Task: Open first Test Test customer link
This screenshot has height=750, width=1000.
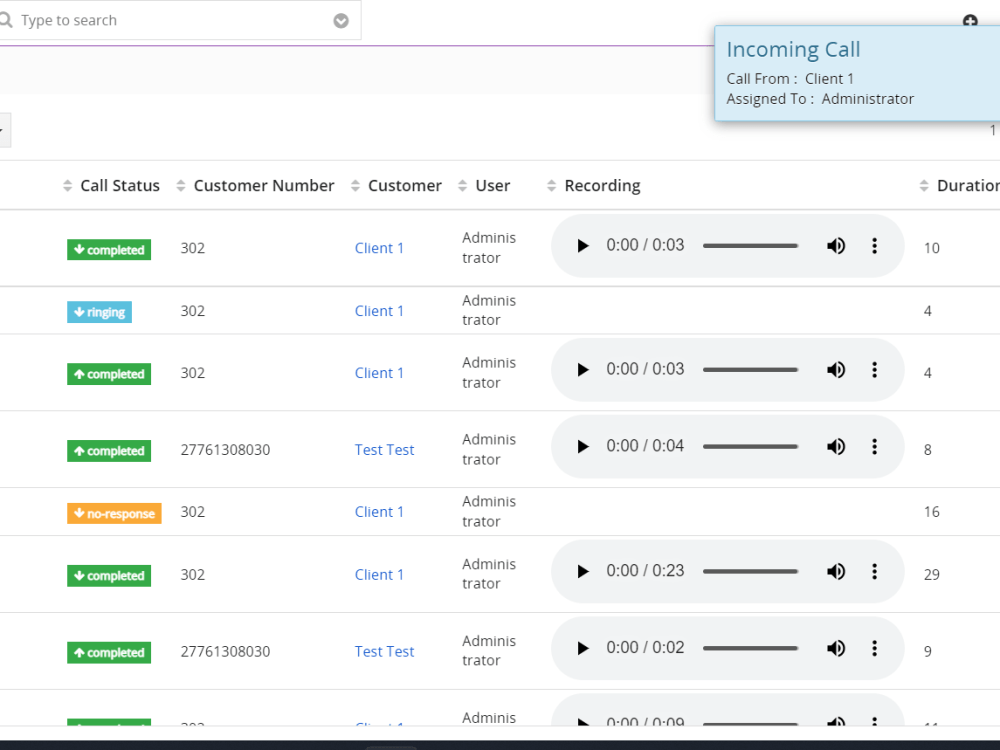Action: (384, 450)
